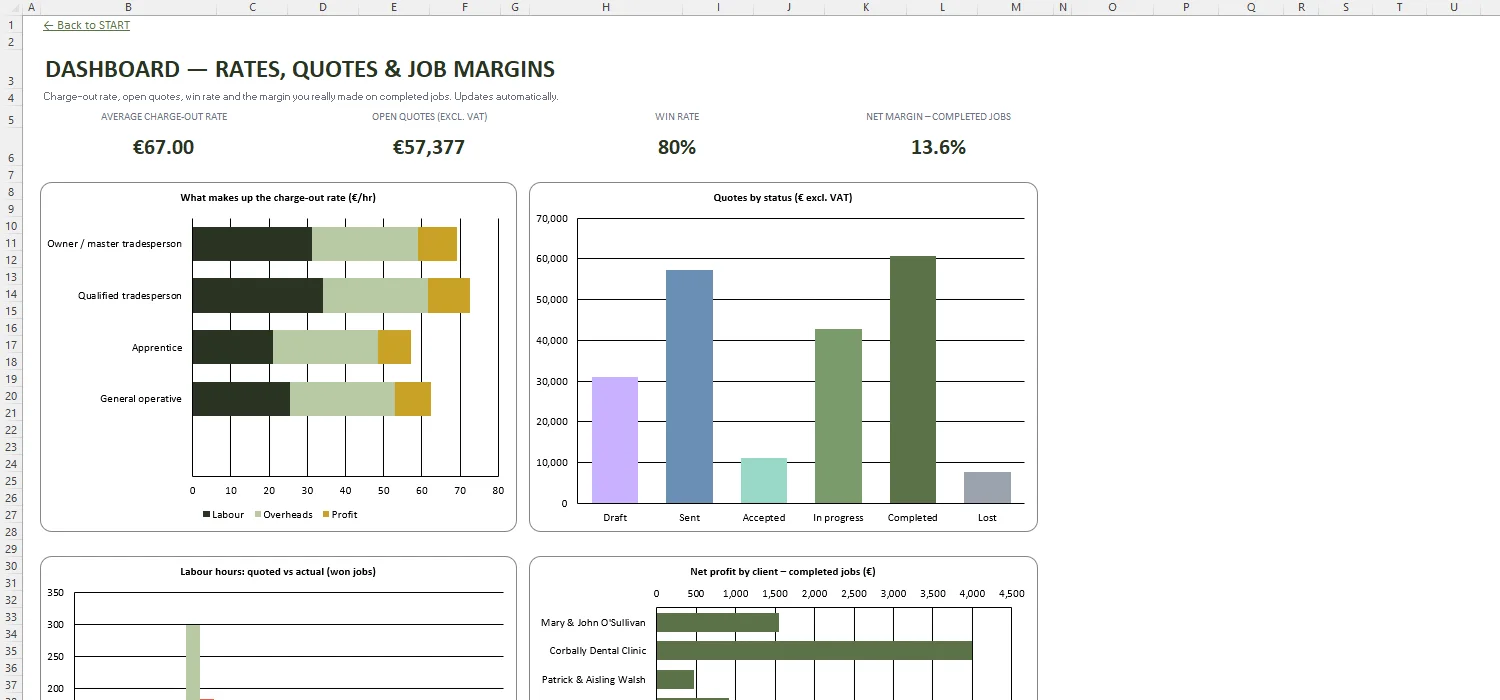
Task: Select the General operative Labour bar segment
Action: (x=241, y=399)
